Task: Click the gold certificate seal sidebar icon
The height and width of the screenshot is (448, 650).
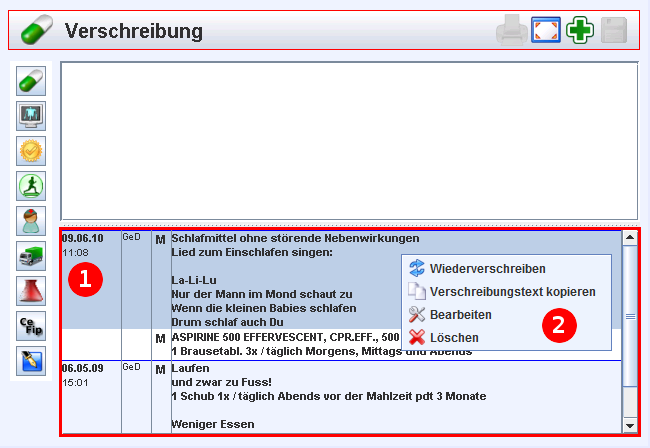Action: 32,151
